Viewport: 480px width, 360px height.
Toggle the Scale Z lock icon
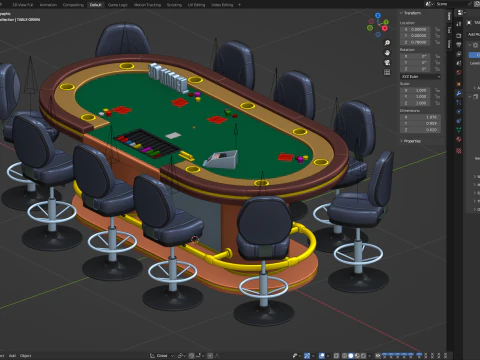point(437,103)
